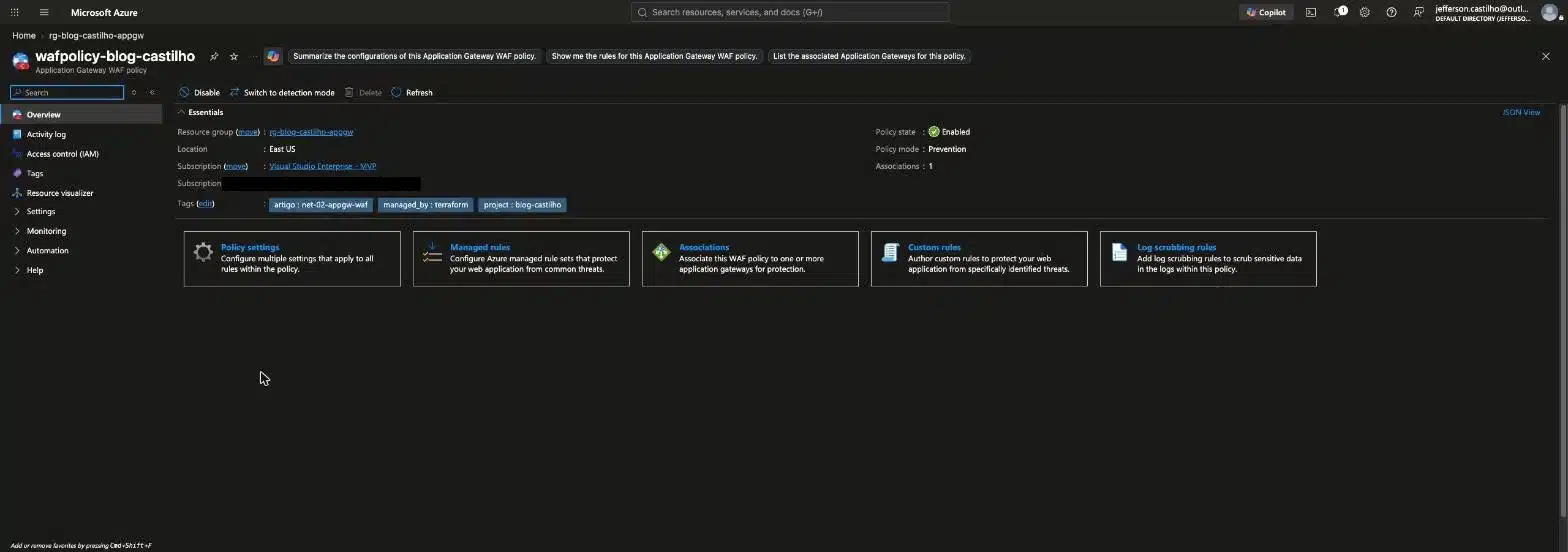
Task: Click tag managed_by : terraform
Action: pyautogui.click(x=425, y=204)
